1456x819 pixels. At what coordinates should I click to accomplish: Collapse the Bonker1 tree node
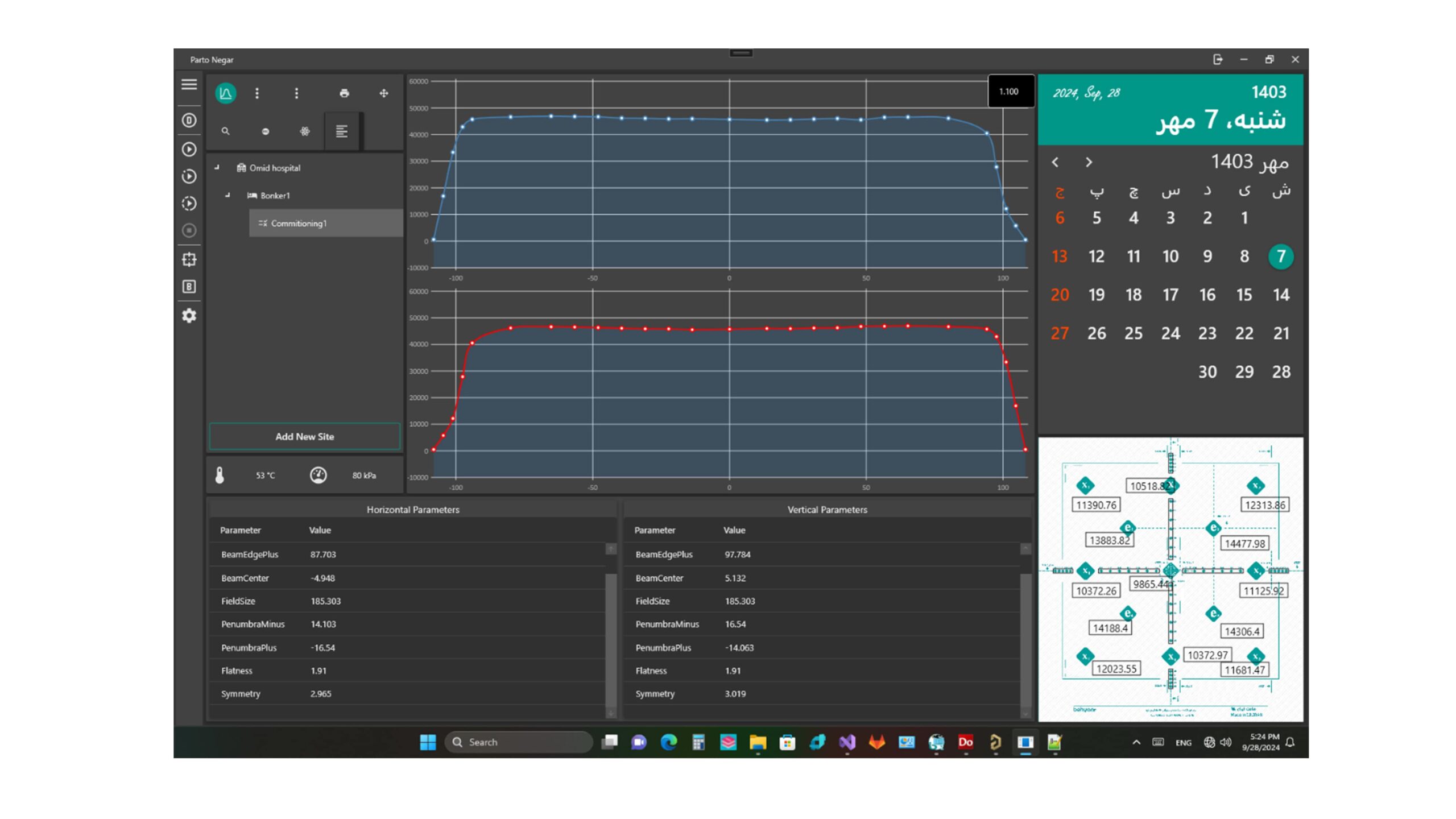[x=227, y=195]
